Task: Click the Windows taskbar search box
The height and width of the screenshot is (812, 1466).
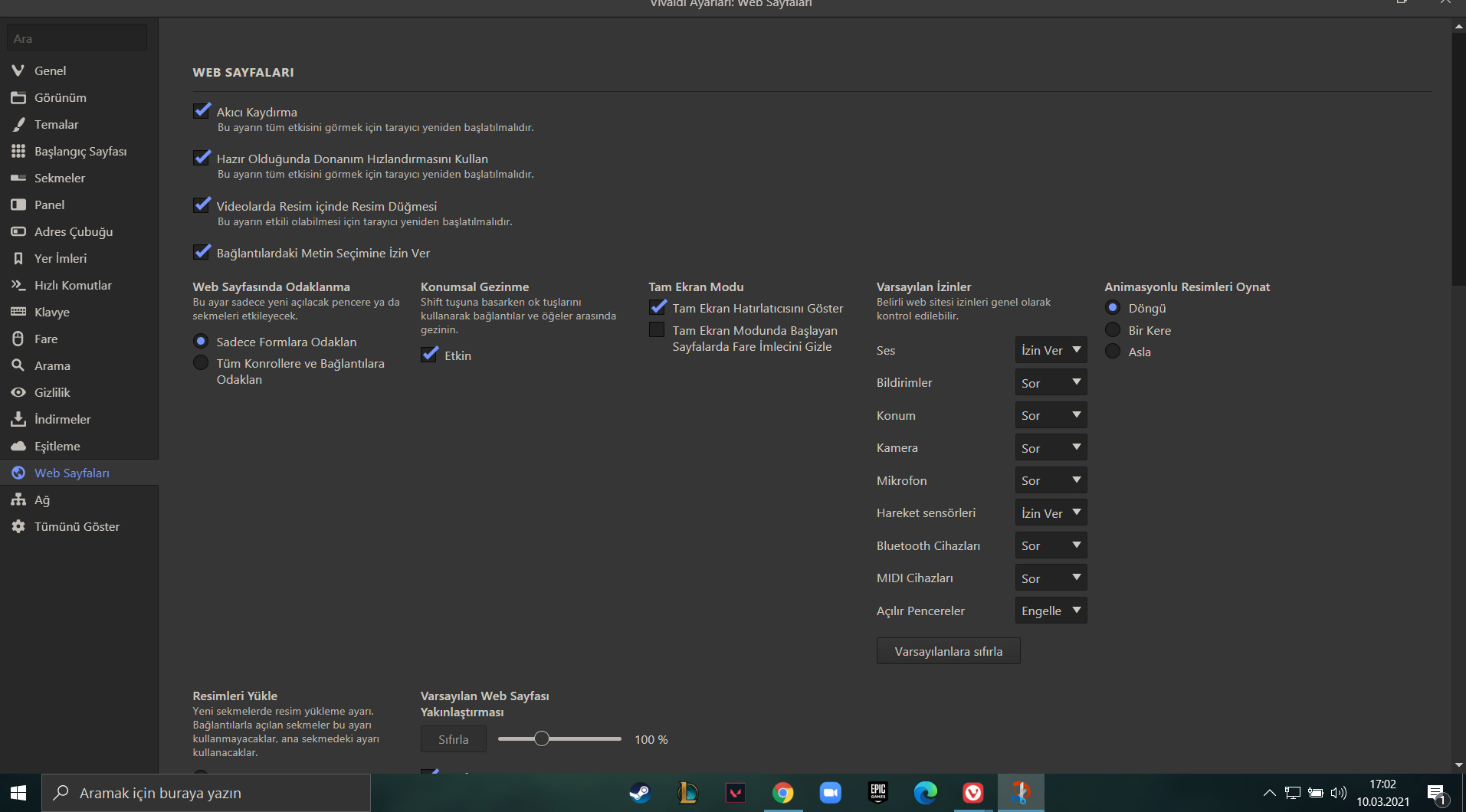Action: point(206,793)
